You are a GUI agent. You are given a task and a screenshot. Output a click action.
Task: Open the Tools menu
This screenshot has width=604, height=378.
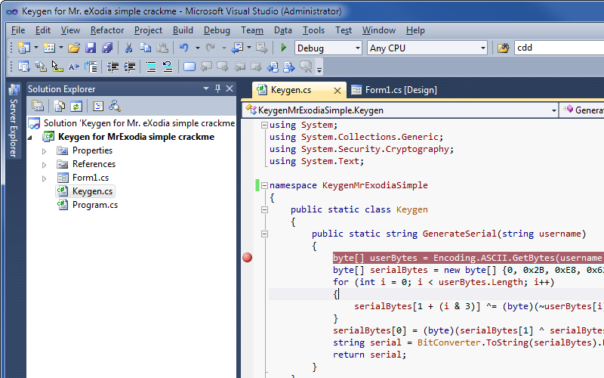(314, 30)
